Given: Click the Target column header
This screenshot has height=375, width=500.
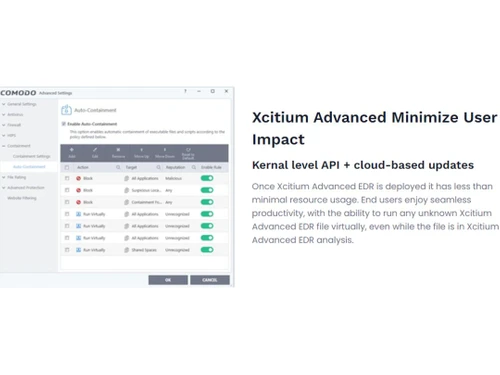Looking at the screenshot, I should click(131, 167).
